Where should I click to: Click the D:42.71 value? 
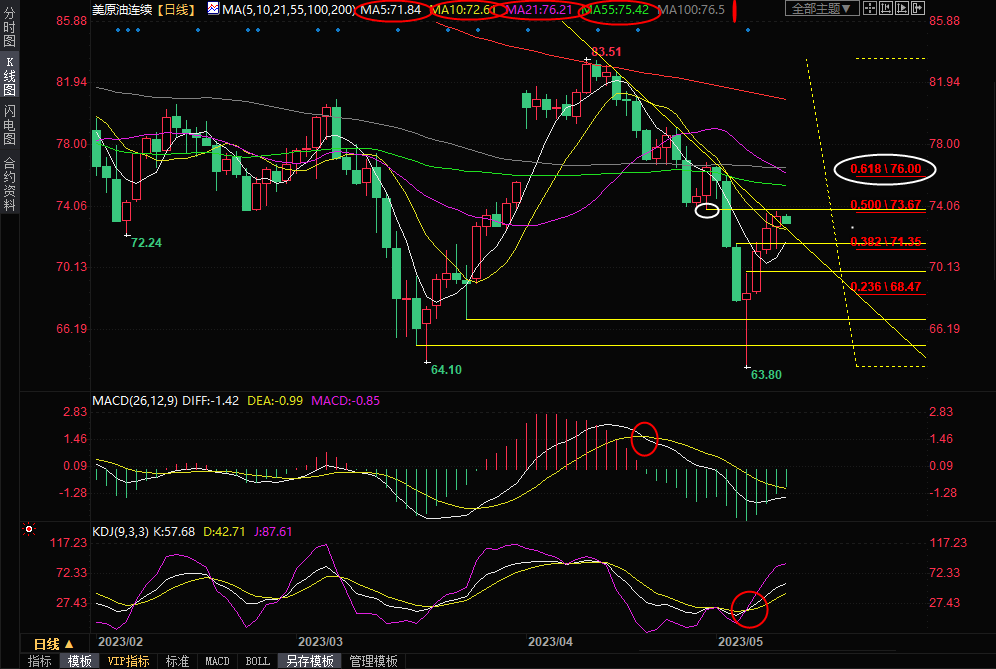pyautogui.click(x=224, y=532)
